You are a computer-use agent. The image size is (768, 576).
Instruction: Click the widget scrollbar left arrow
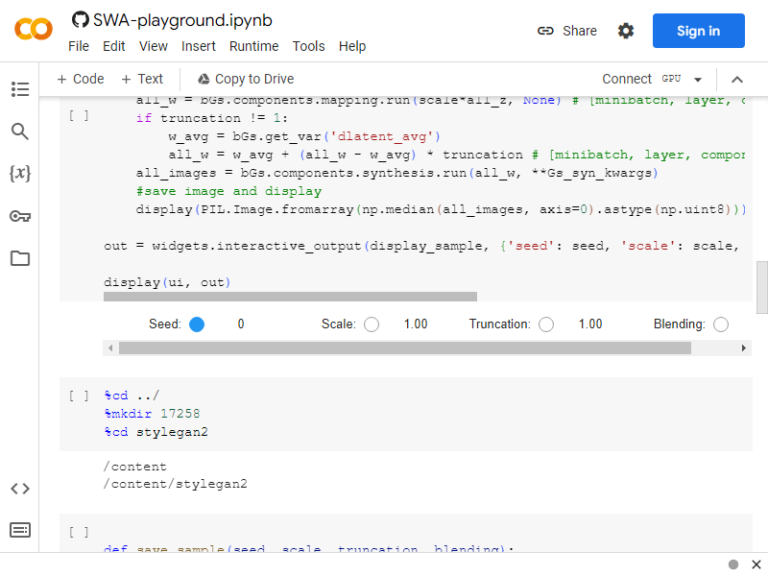[111, 348]
